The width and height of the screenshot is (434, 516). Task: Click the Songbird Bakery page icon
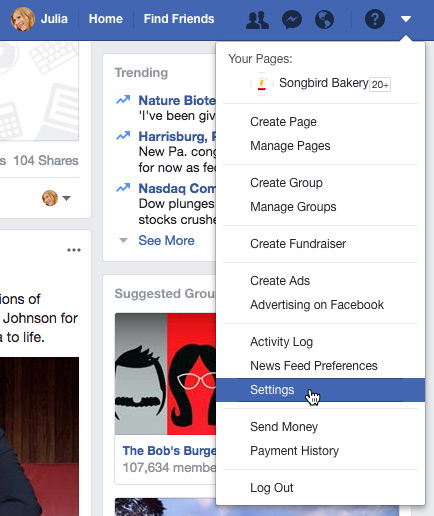tap(262, 84)
